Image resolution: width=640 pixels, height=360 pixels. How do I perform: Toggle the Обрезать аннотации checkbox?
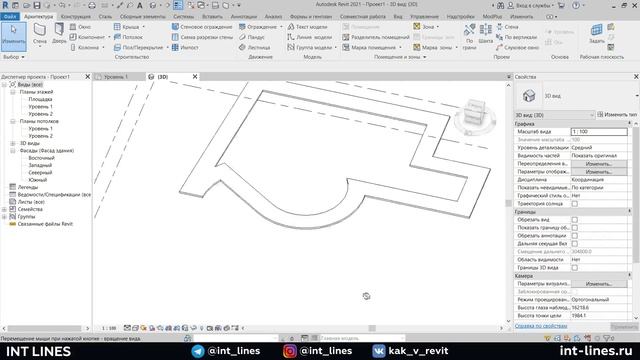[574, 236]
